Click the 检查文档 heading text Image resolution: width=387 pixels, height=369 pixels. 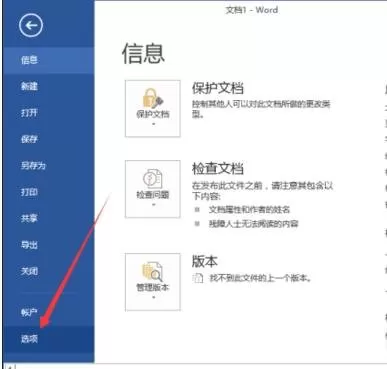coord(217,169)
